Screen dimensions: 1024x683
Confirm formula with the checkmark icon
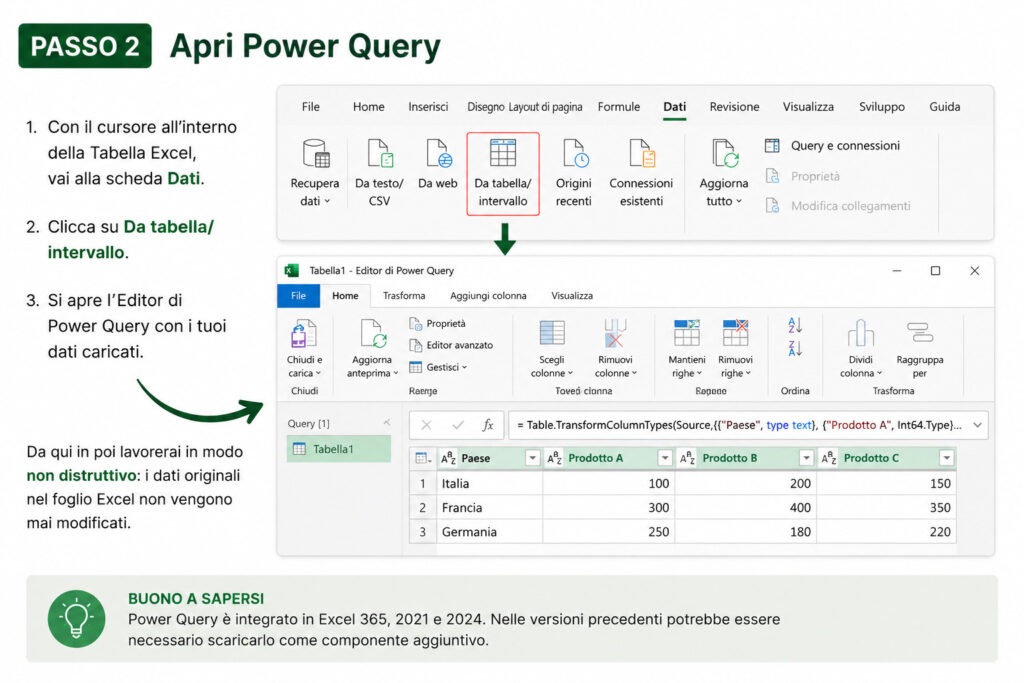[458, 425]
